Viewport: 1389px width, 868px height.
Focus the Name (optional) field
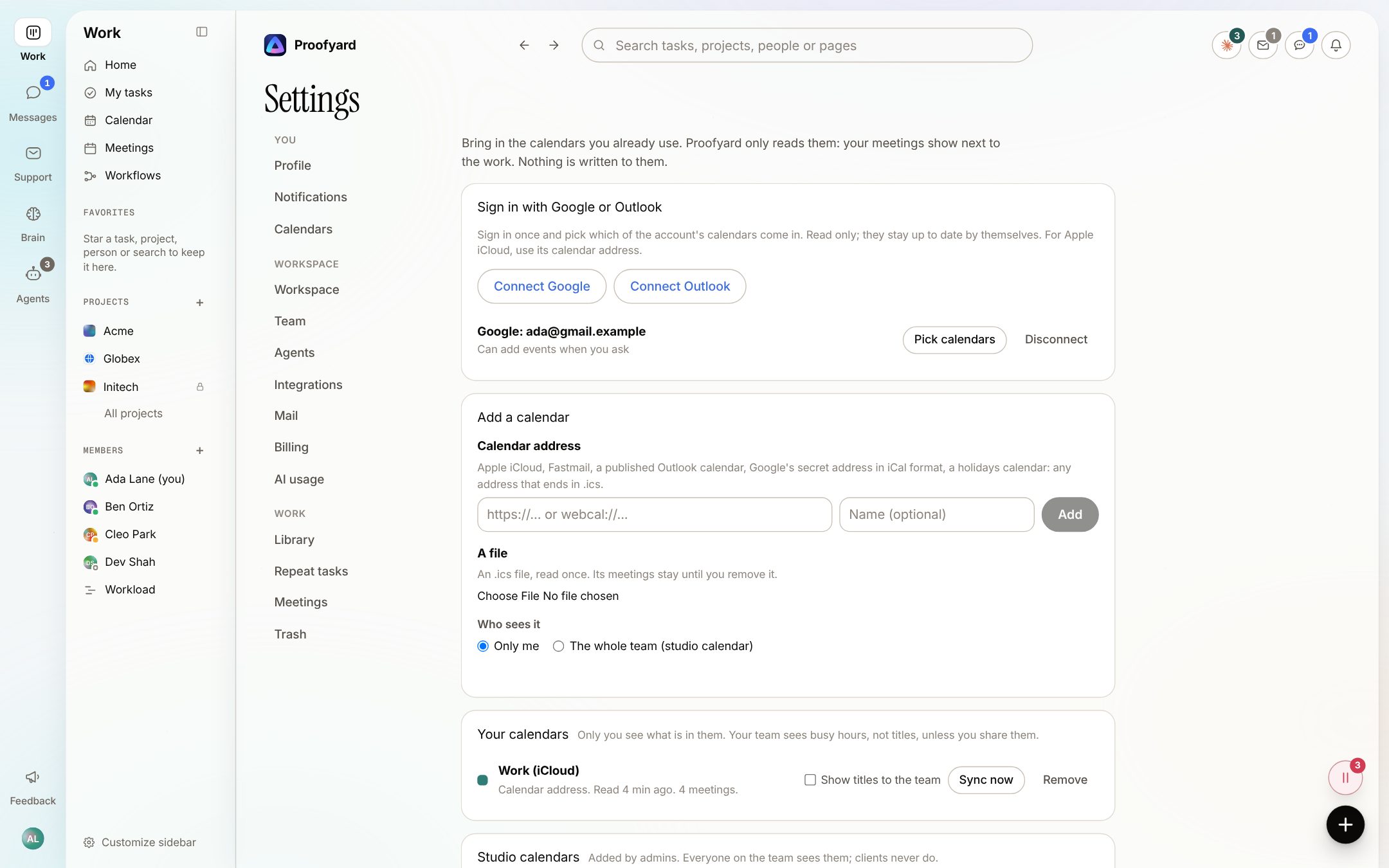pos(936,514)
